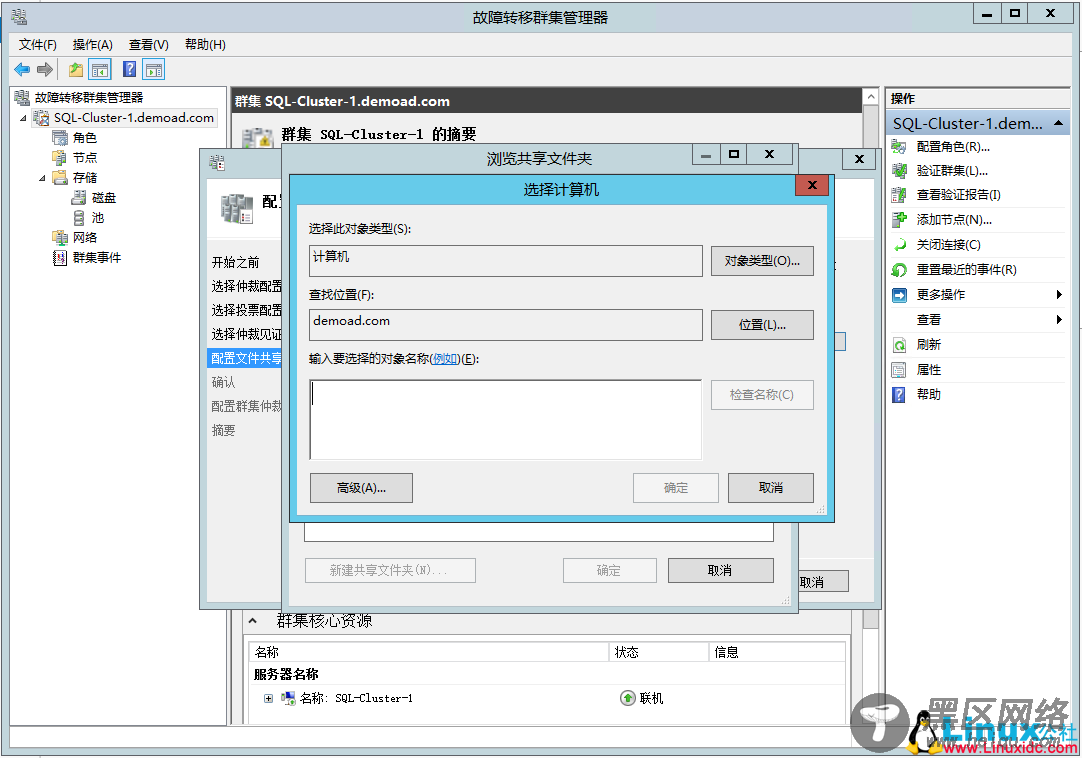Expand the 更多操作 submenu arrow
This screenshot has height=758, width=1082.
pyautogui.click(x=1059, y=295)
